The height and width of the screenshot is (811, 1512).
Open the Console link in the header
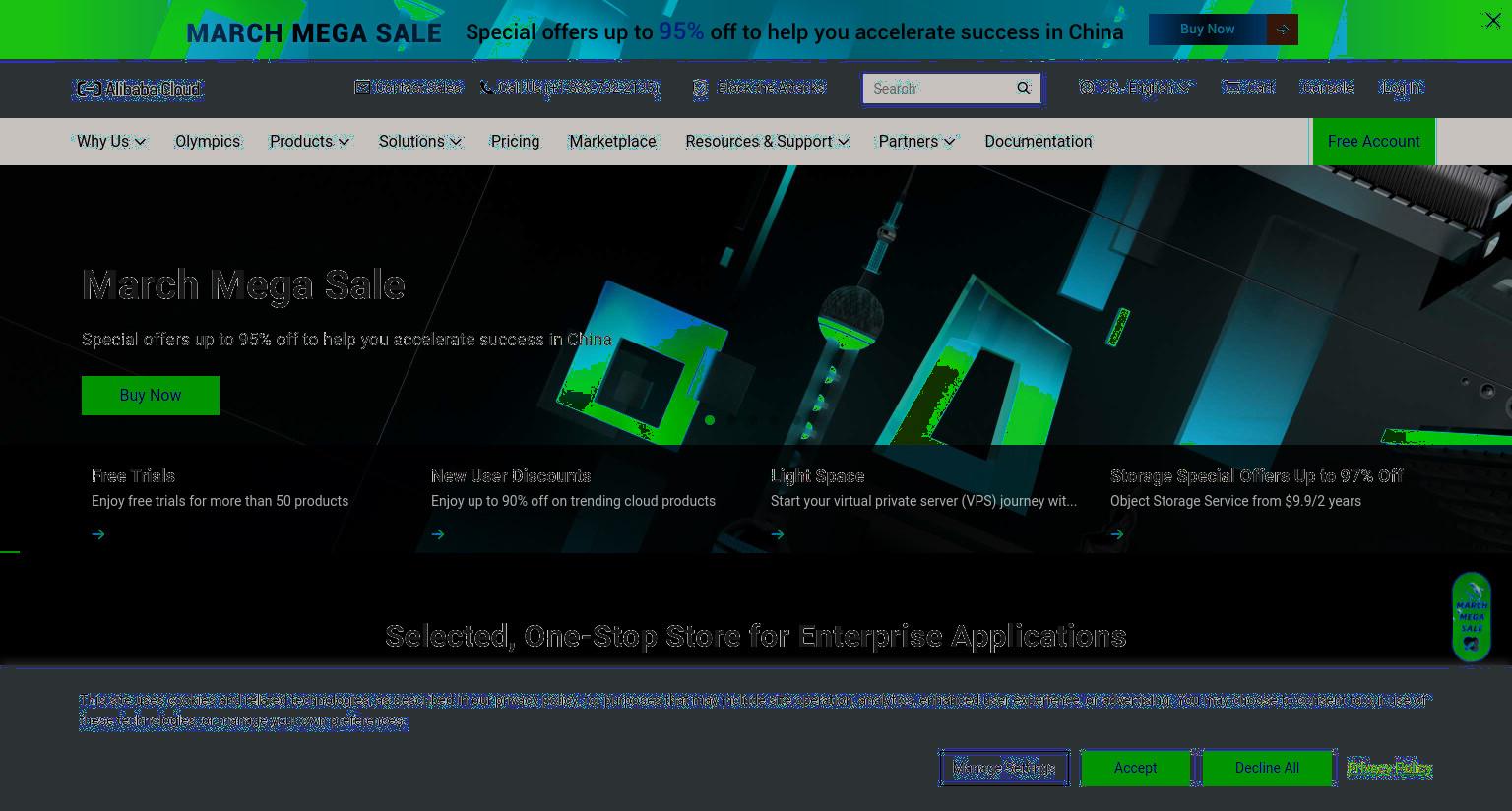[x=1327, y=88]
